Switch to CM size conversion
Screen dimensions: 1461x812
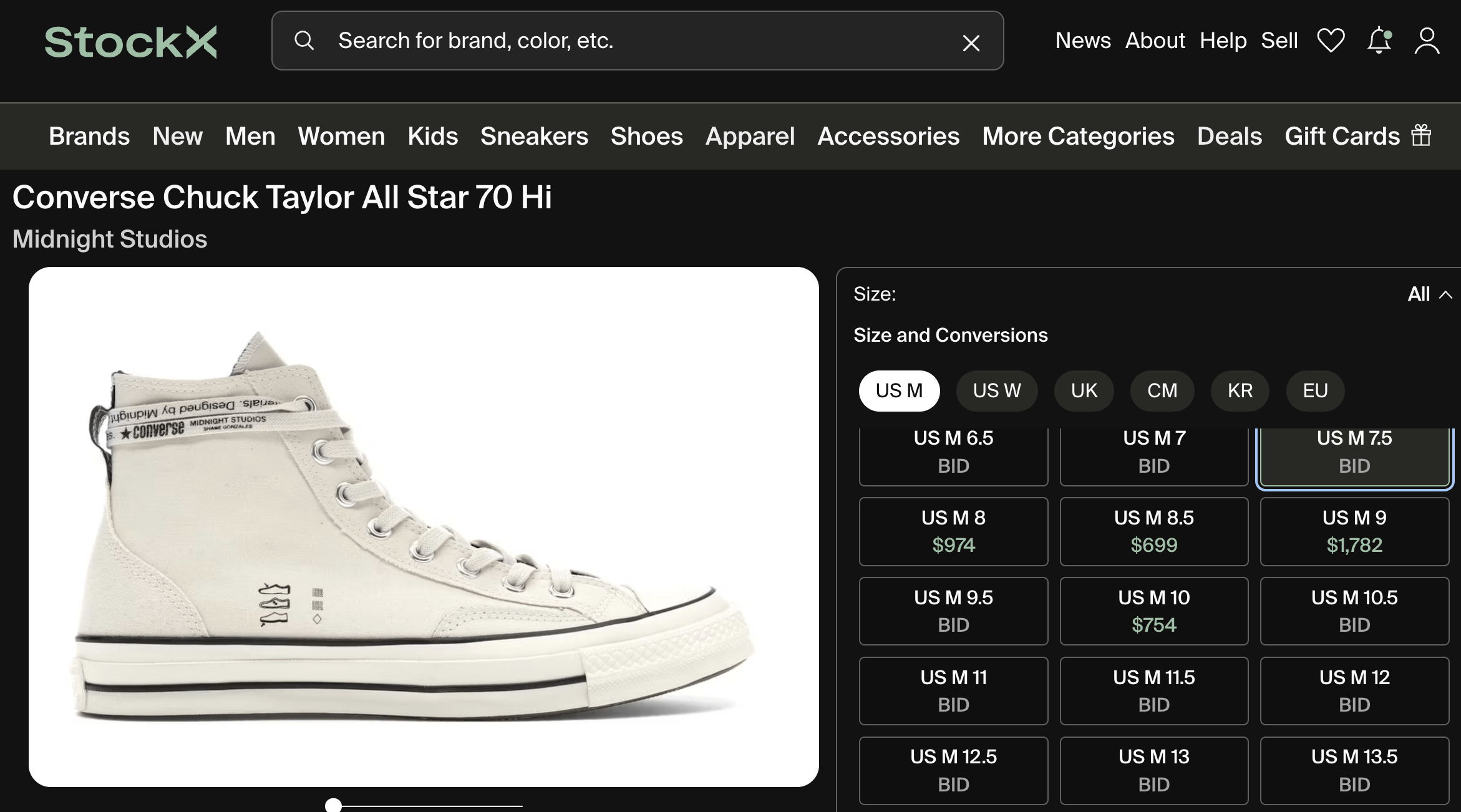coord(1162,390)
